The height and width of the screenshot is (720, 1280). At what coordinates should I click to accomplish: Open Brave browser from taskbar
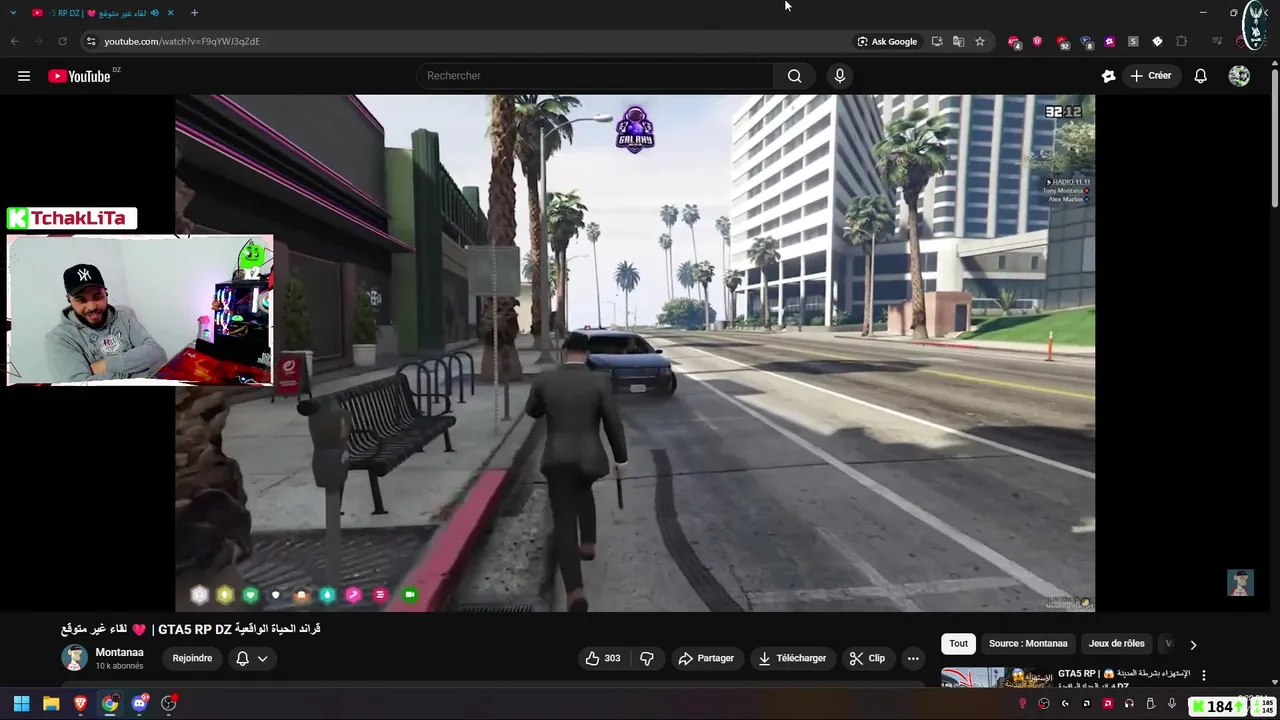[x=80, y=704]
